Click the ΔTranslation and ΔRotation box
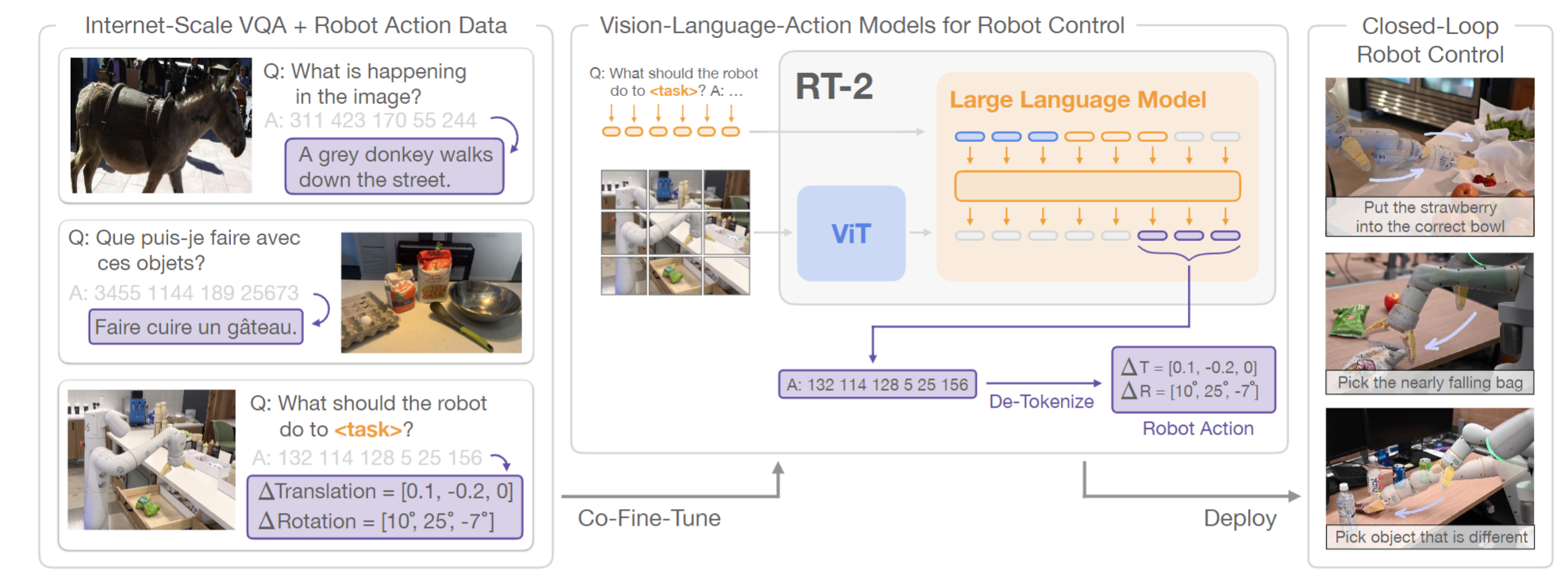Screen dimensions: 1568x578 click(x=385, y=507)
